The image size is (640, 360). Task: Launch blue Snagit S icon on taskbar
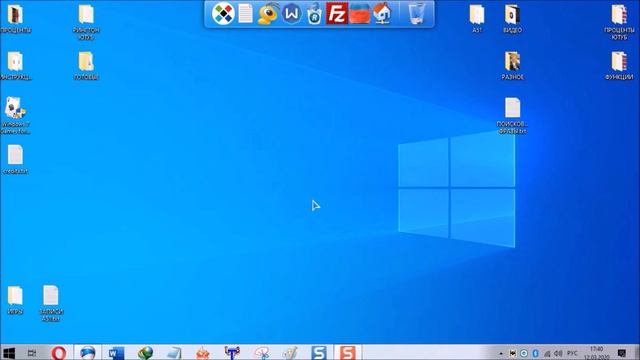[319, 353]
